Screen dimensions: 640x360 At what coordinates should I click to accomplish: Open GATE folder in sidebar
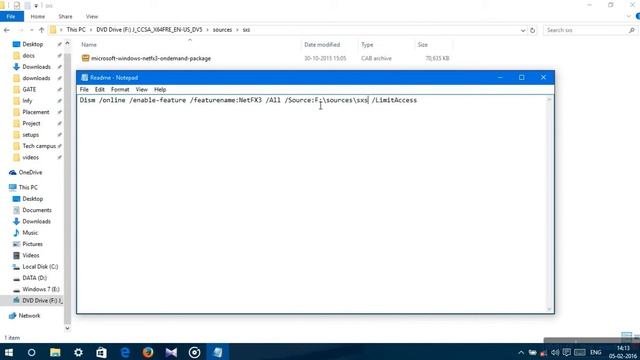29,89
